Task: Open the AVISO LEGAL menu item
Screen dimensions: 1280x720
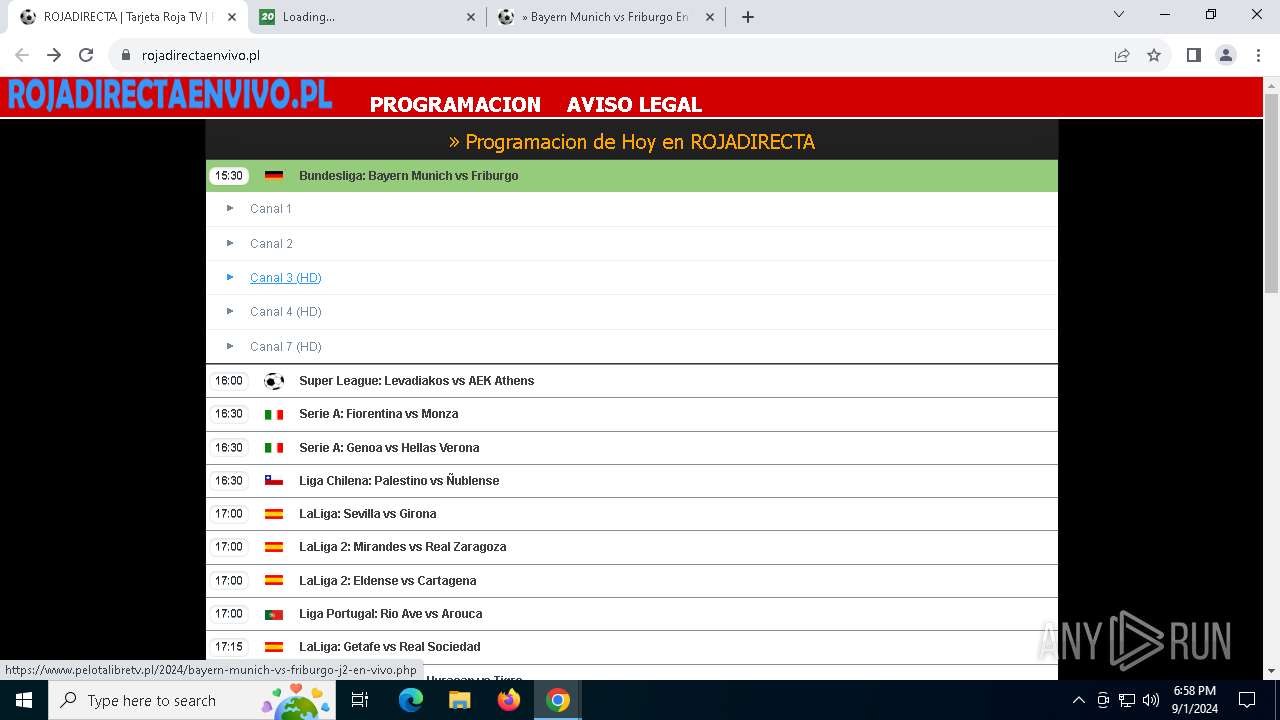Action: [x=634, y=104]
